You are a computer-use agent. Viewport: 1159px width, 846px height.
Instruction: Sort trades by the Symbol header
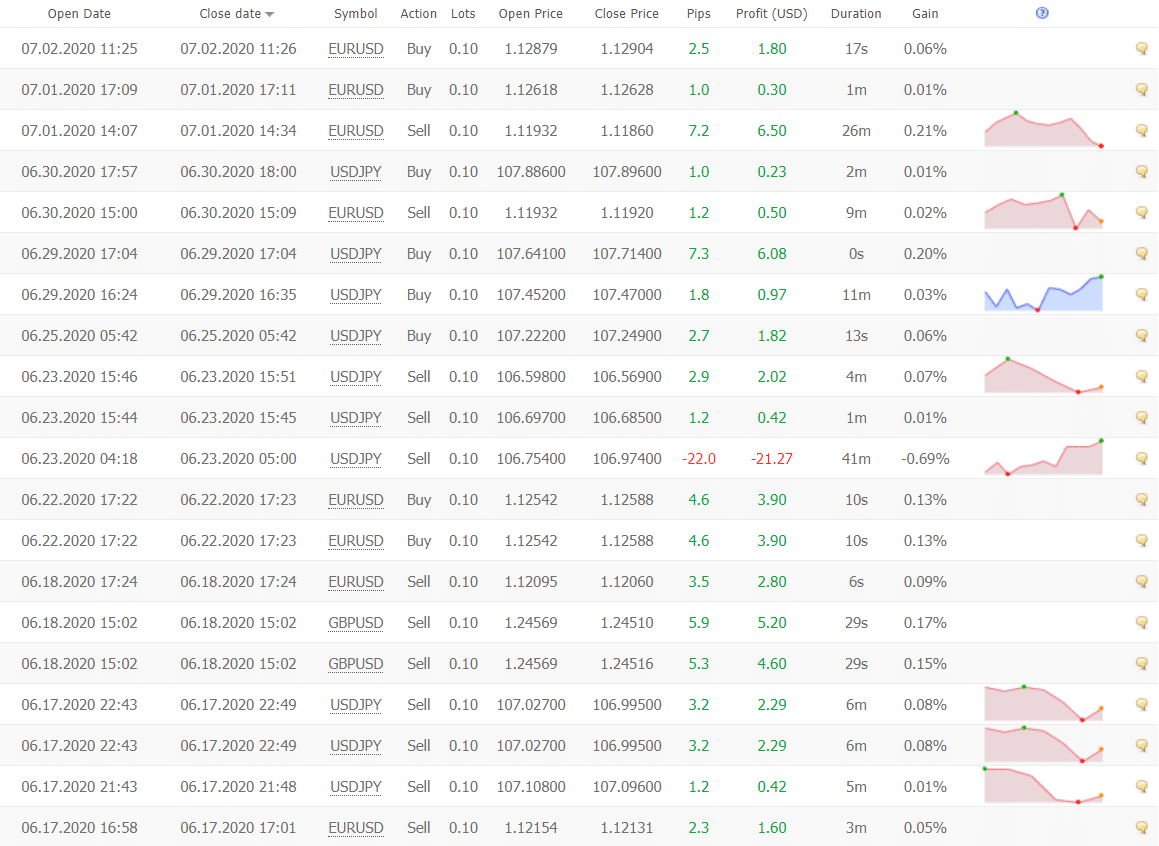tap(355, 14)
